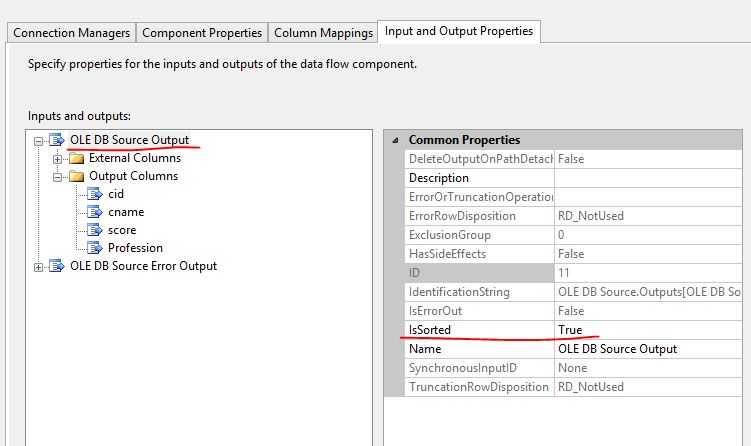Image resolution: width=751 pixels, height=446 pixels.
Task: Click the Output Columns folder icon
Action: pos(76,176)
